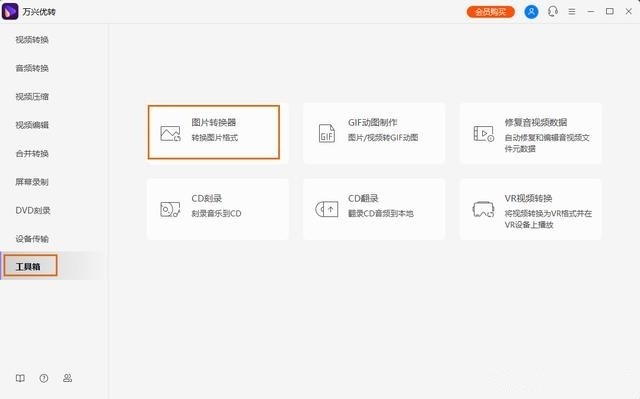Open the help question mark icon
Screen dimensions: 640x399
(x=44, y=378)
